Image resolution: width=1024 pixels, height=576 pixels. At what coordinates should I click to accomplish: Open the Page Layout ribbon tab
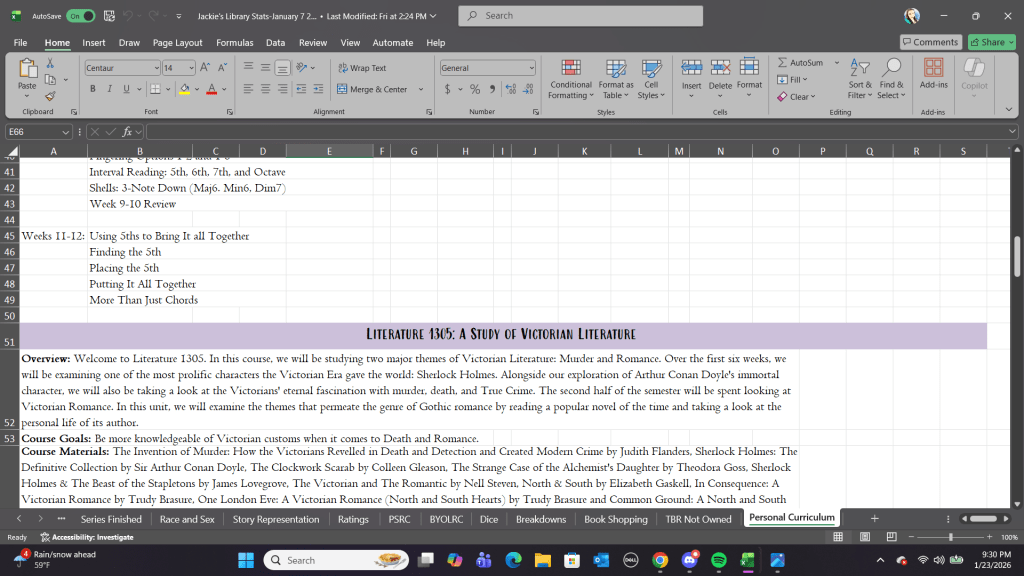[x=177, y=43]
